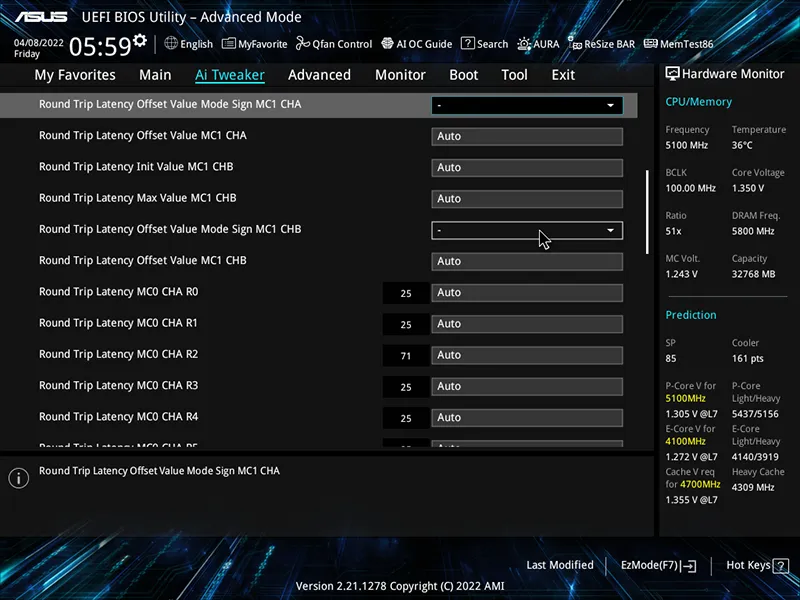Viewport: 800px width, 600px height.
Task: Click the 5100 MHz frequency value
Action: coord(686,145)
